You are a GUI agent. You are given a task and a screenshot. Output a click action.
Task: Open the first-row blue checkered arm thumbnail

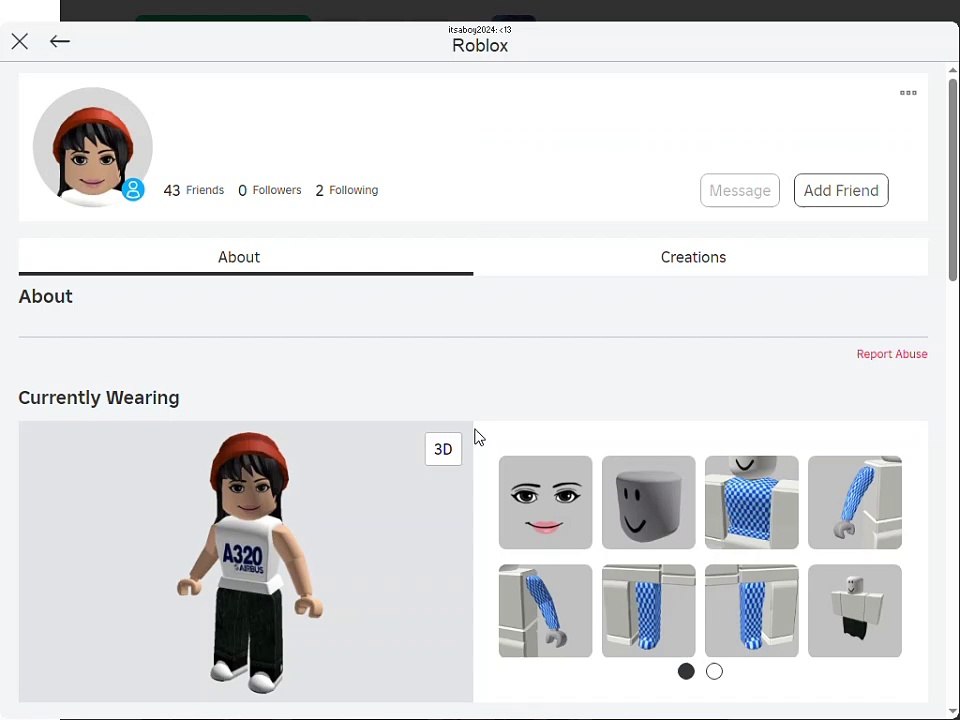855,502
